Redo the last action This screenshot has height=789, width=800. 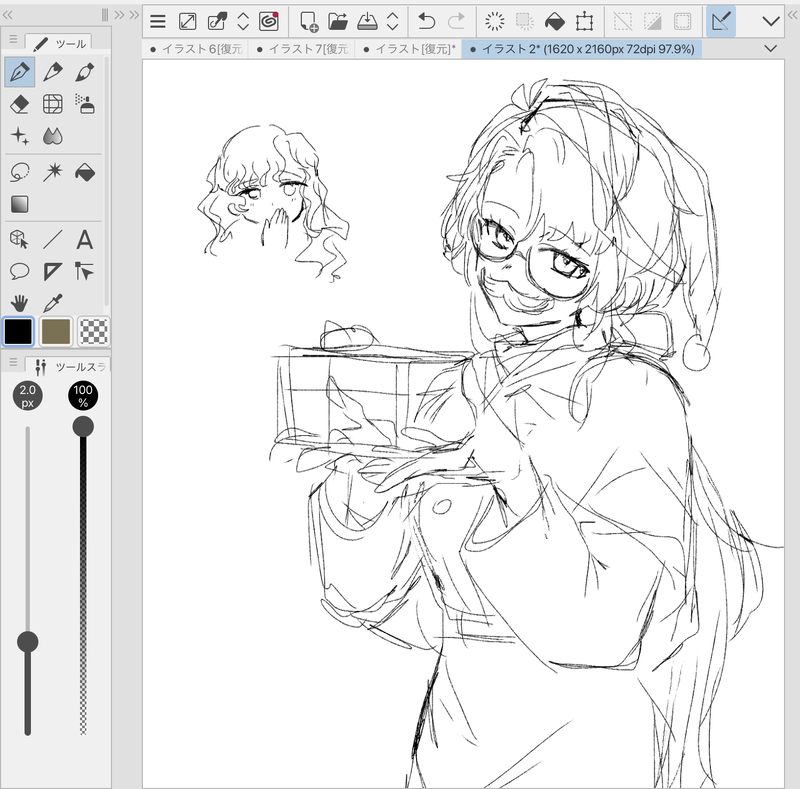pos(456,21)
